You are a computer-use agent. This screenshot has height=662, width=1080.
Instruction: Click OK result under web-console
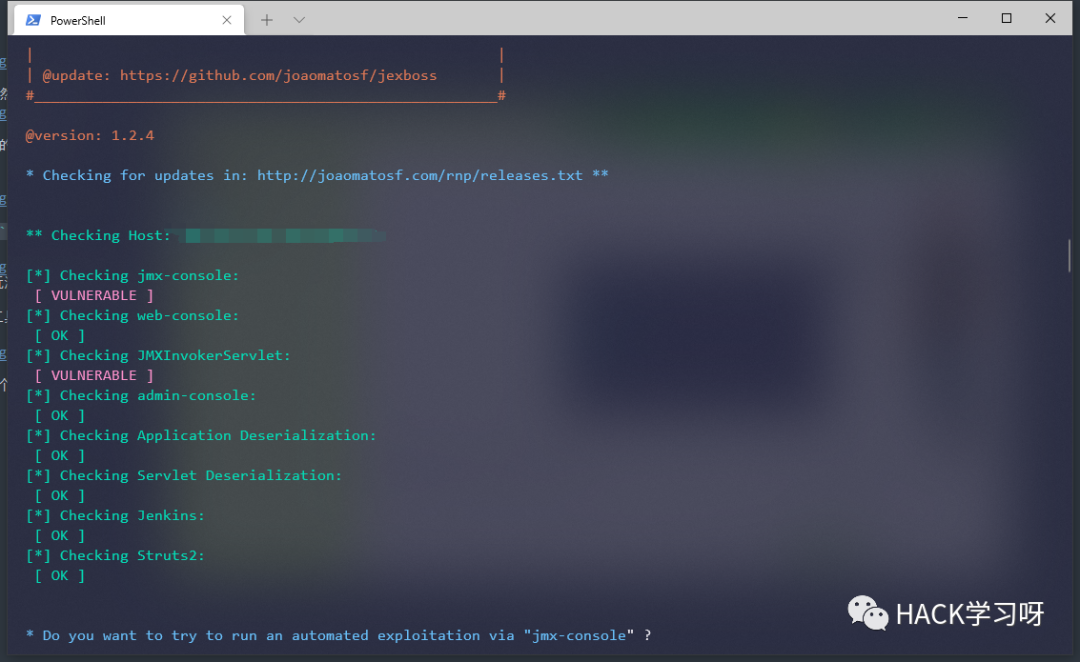pos(59,335)
